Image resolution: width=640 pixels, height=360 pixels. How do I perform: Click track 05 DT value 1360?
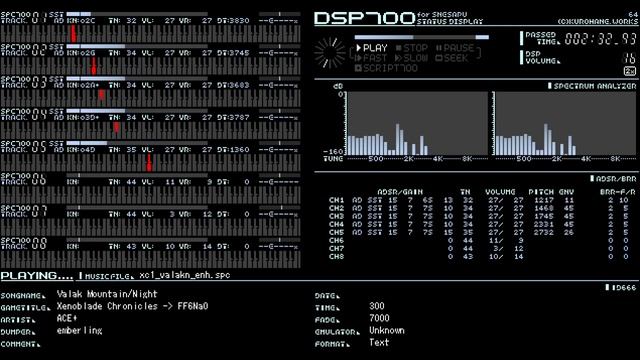[239, 149]
